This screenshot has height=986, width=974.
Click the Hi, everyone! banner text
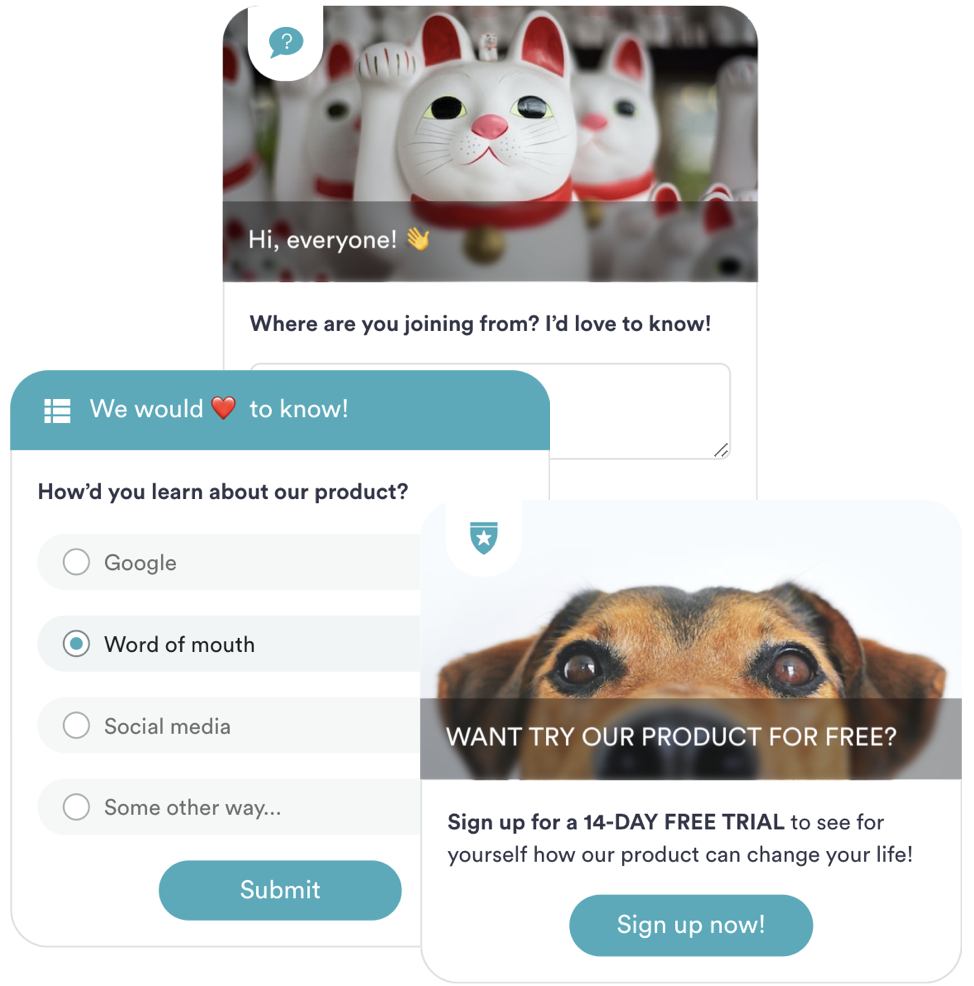tap(323, 240)
